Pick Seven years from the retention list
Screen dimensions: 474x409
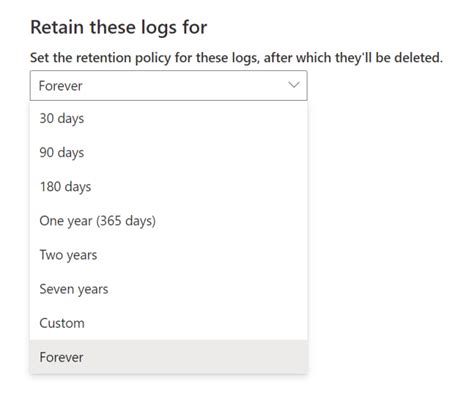pos(169,289)
